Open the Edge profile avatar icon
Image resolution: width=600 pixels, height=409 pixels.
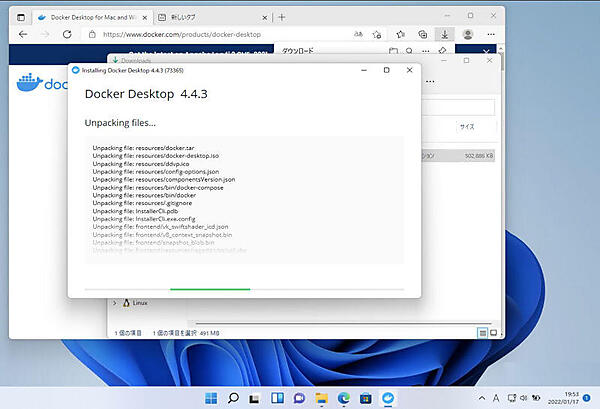[x=467, y=33]
